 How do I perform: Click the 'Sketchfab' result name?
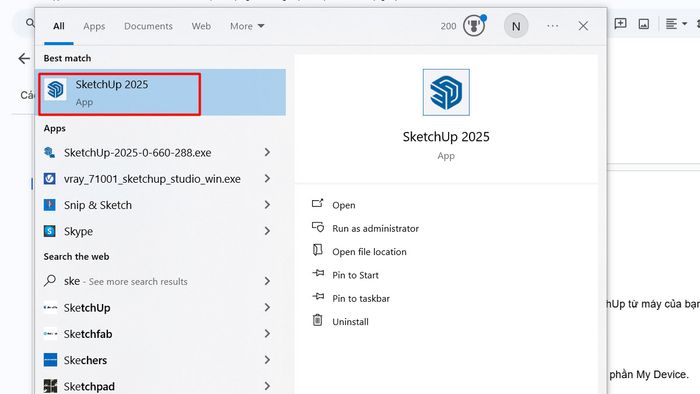[x=88, y=334]
